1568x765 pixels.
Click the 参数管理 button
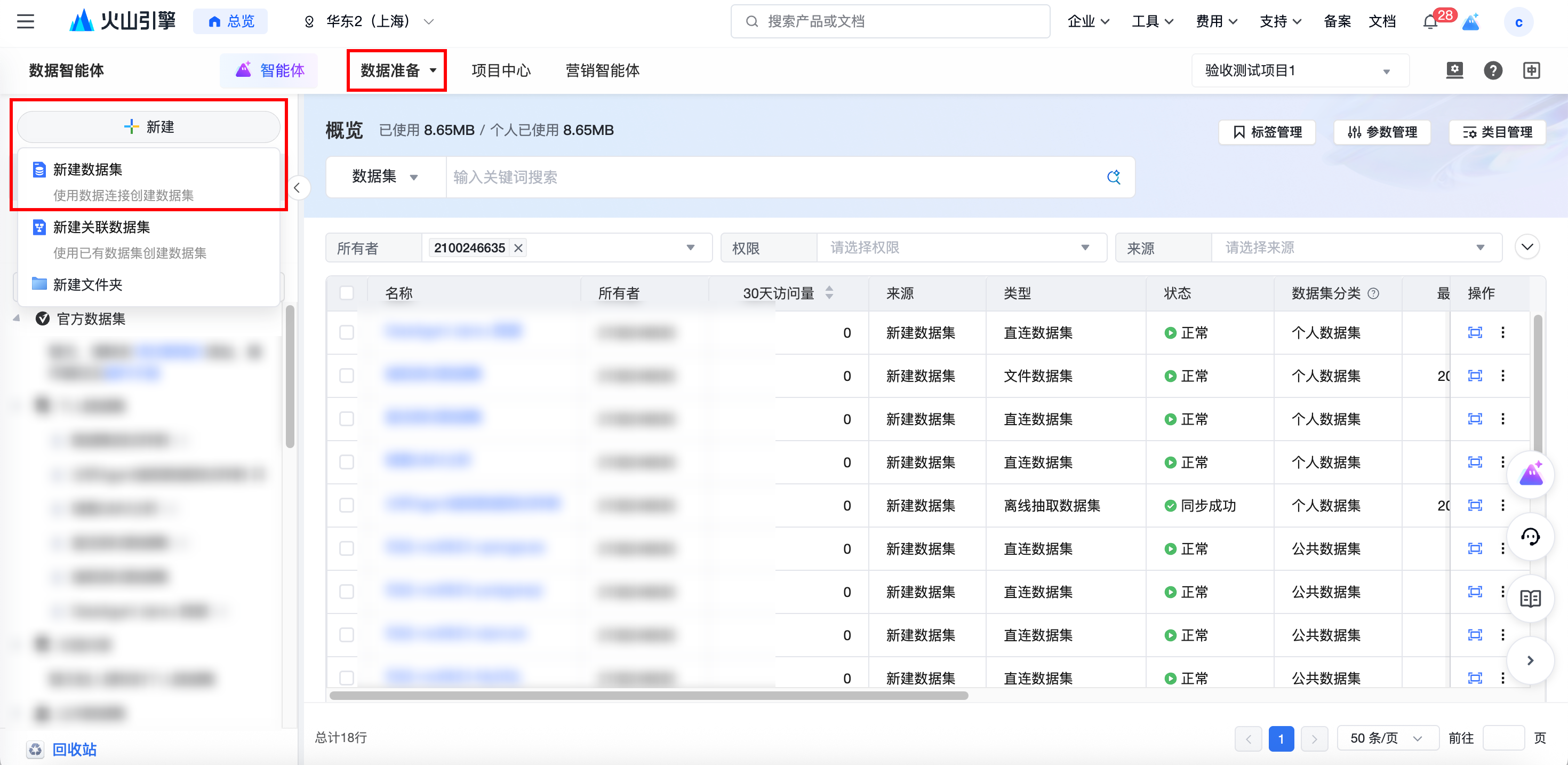(x=1382, y=132)
